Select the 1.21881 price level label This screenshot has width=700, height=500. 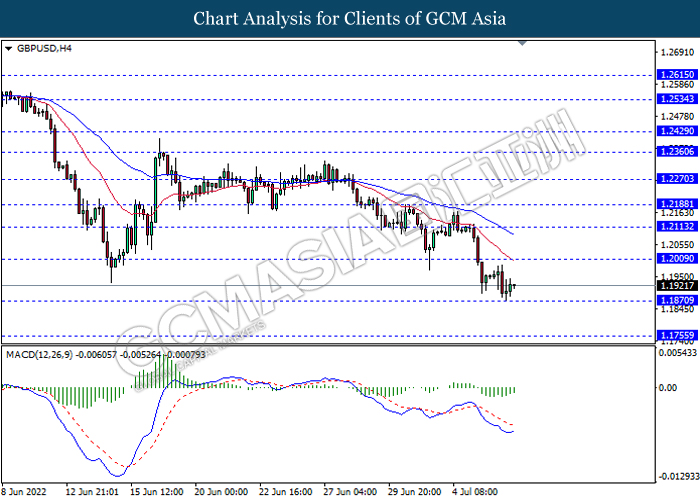point(678,204)
